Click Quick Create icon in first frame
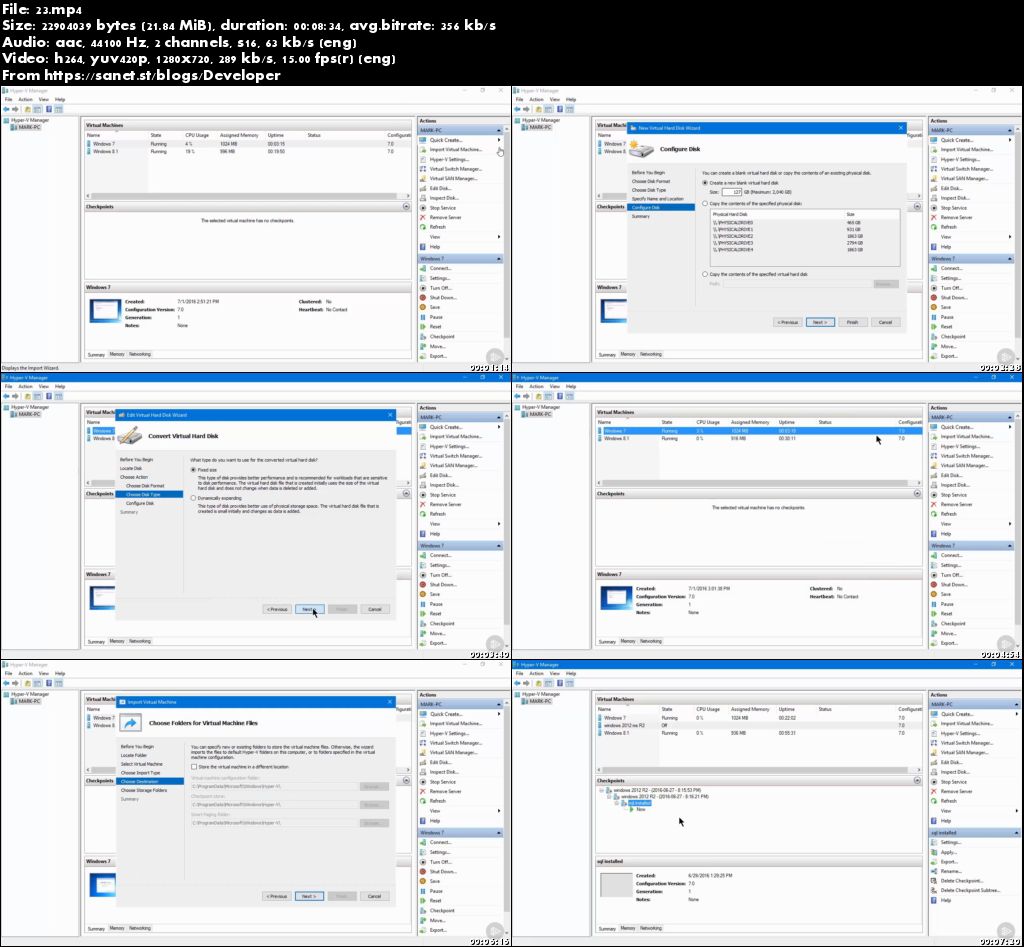The image size is (1024, 947). pos(423,140)
